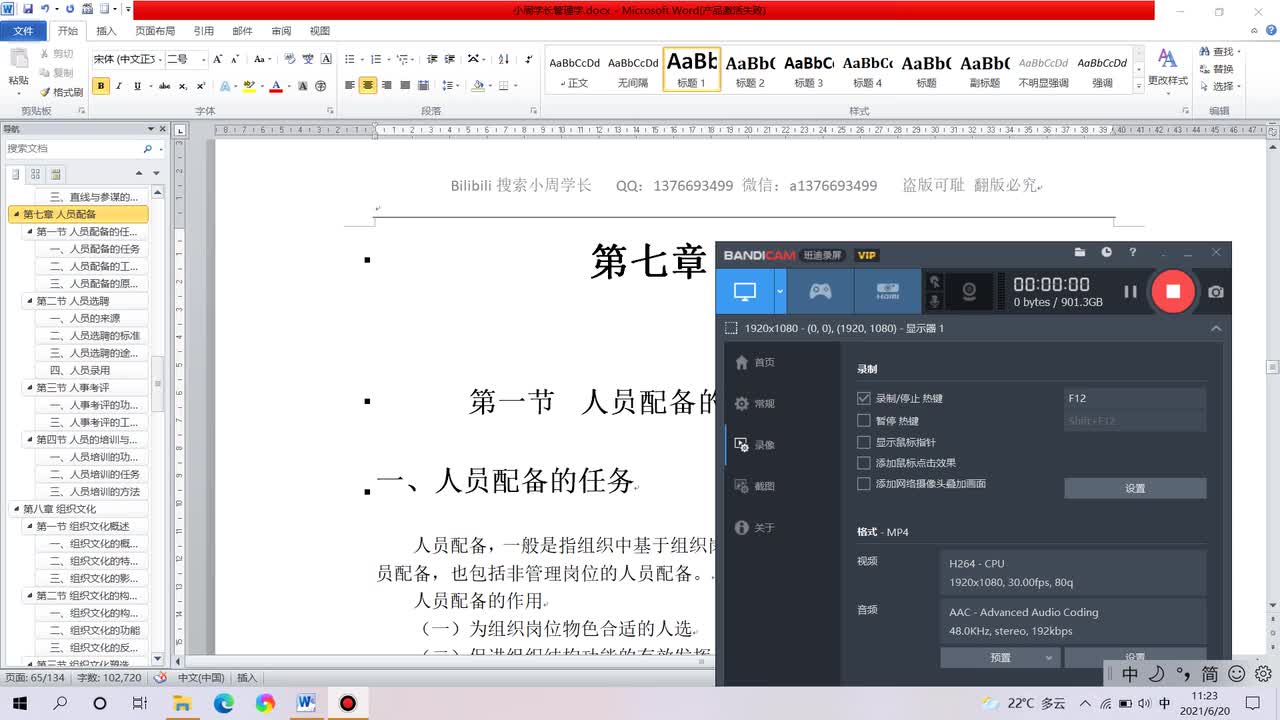
Task: Apply the 无间隔 style
Action: point(633,70)
